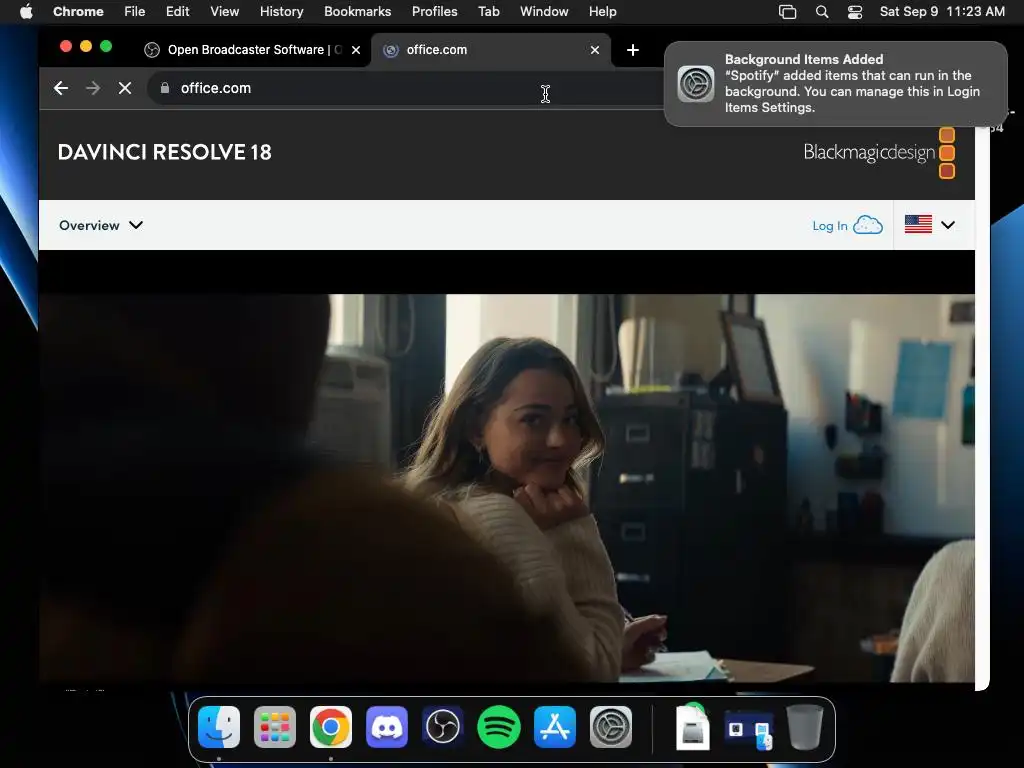
Task: Open App Store from the Dock
Action: click(555, 727)
